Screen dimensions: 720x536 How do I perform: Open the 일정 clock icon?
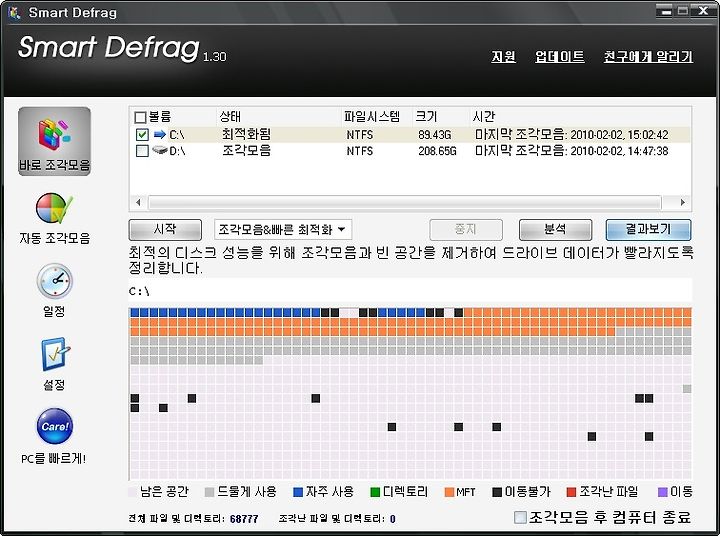click(x=55, y=281)
